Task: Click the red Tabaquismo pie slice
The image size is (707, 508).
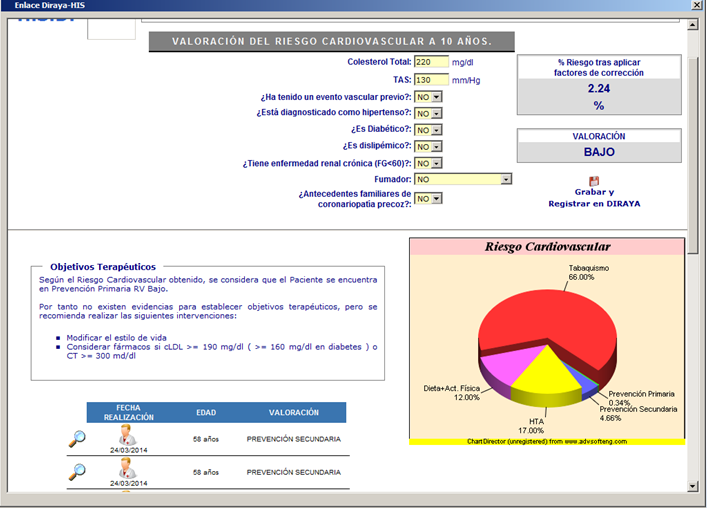Action: 550,316
